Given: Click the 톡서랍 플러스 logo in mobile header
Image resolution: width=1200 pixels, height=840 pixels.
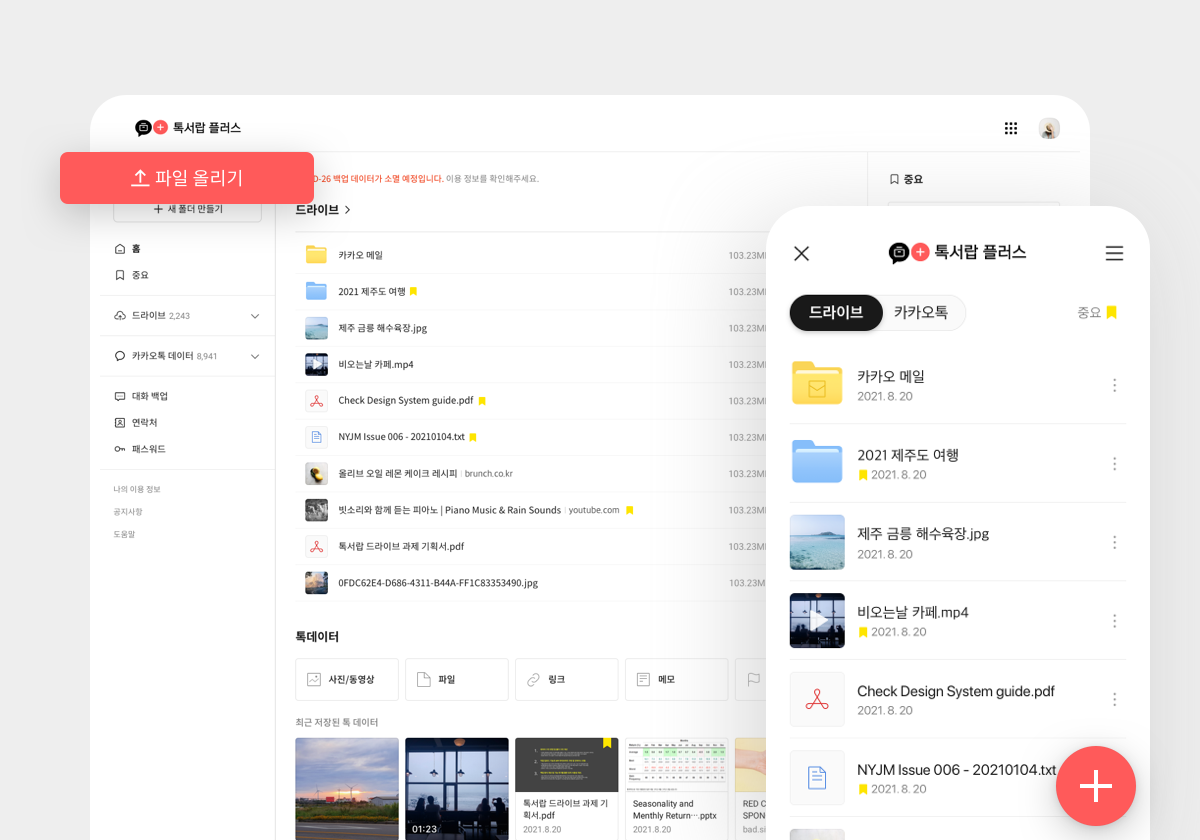Looking at the screenshot, I should tap(958, 252).
